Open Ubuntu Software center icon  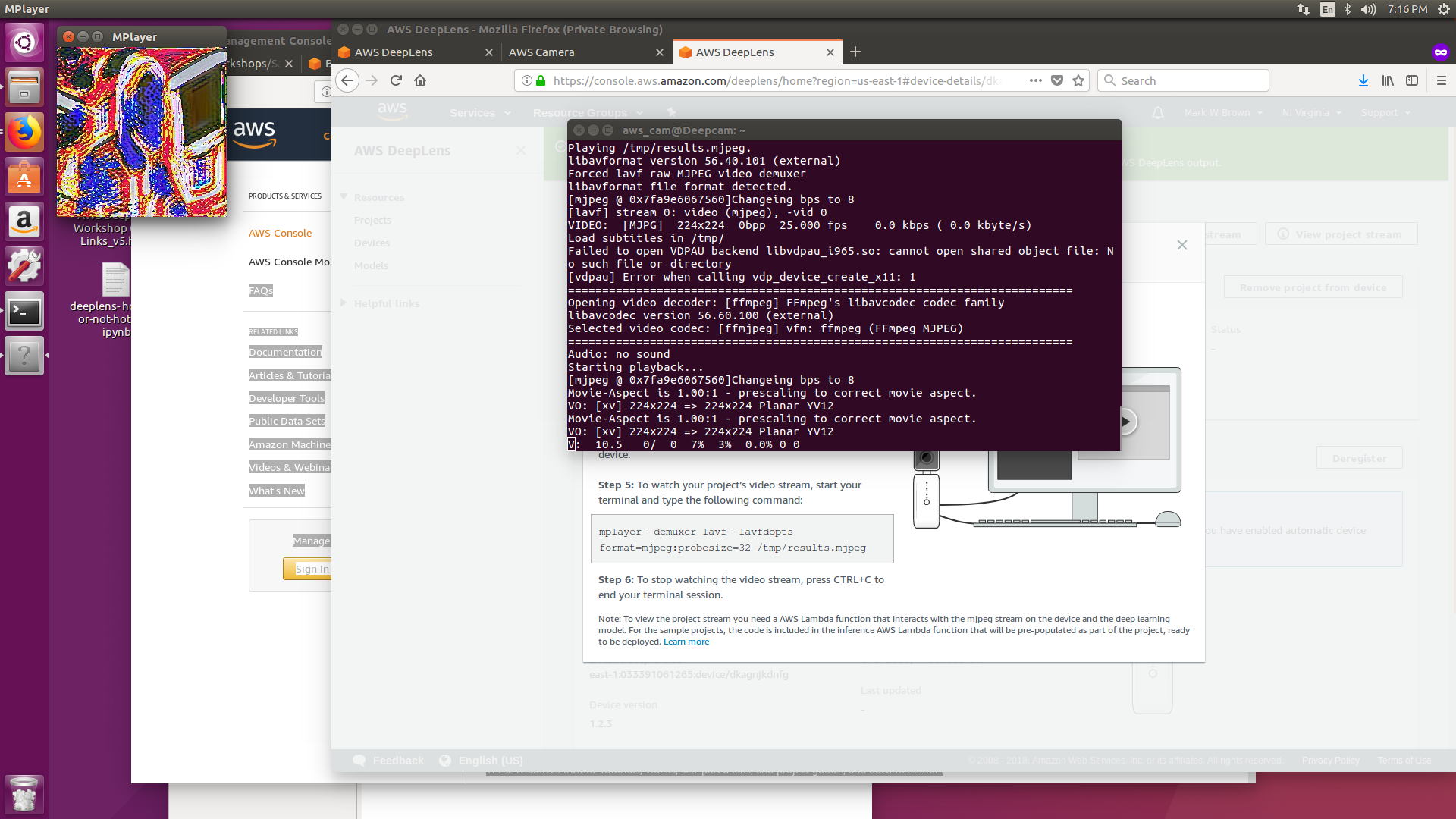pos(24,177)
